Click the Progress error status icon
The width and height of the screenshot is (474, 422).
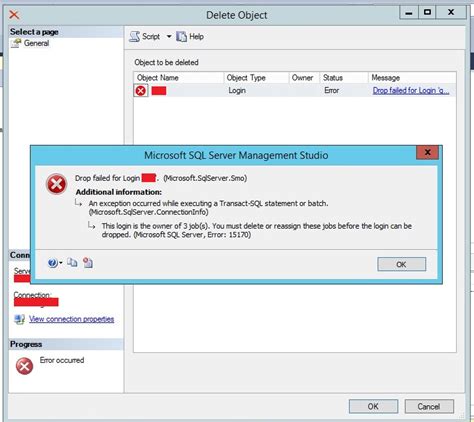[x=24, y=366]
